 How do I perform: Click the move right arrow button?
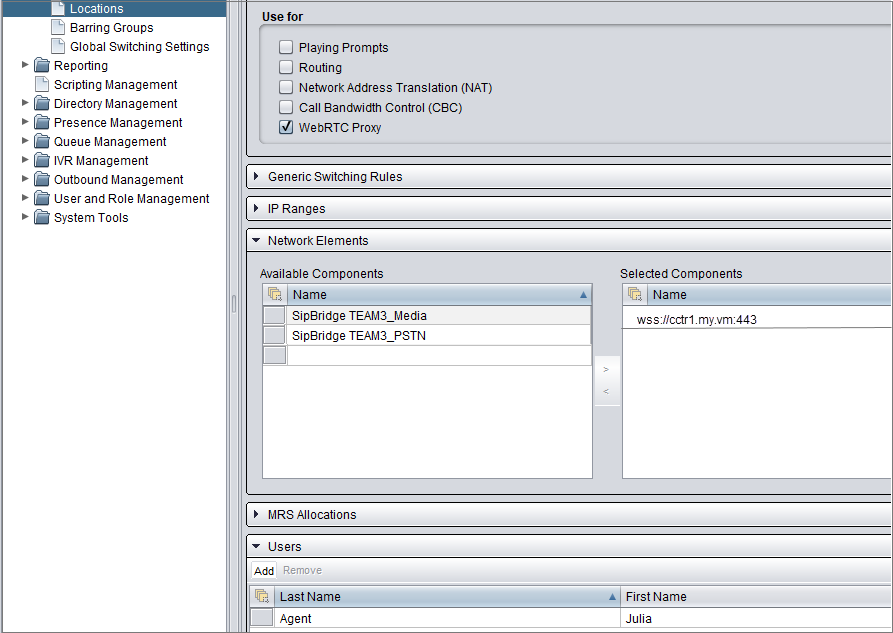pos(606,369)
